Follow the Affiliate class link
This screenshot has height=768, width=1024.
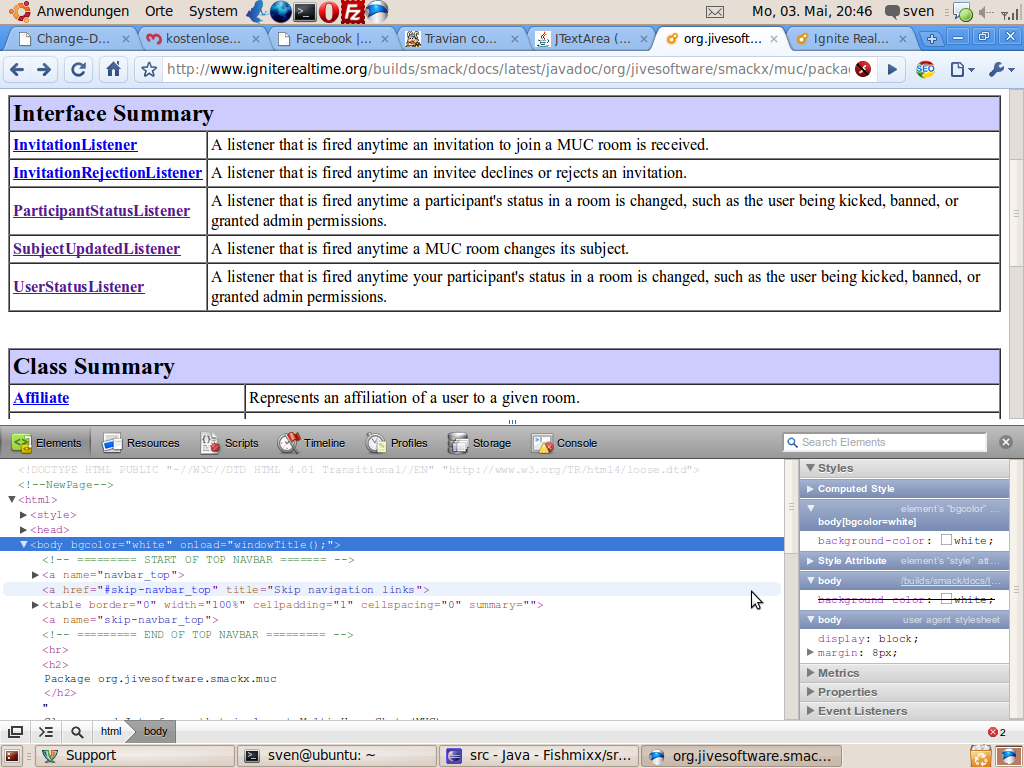(41, 398)
